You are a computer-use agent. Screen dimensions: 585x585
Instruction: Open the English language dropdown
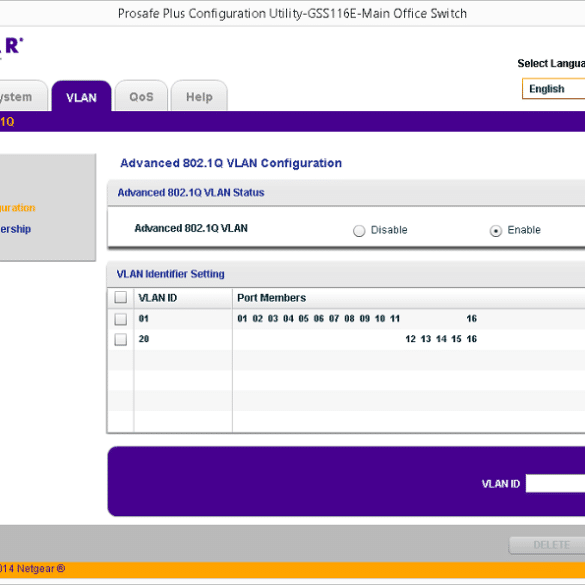click(x=553, y=89)
